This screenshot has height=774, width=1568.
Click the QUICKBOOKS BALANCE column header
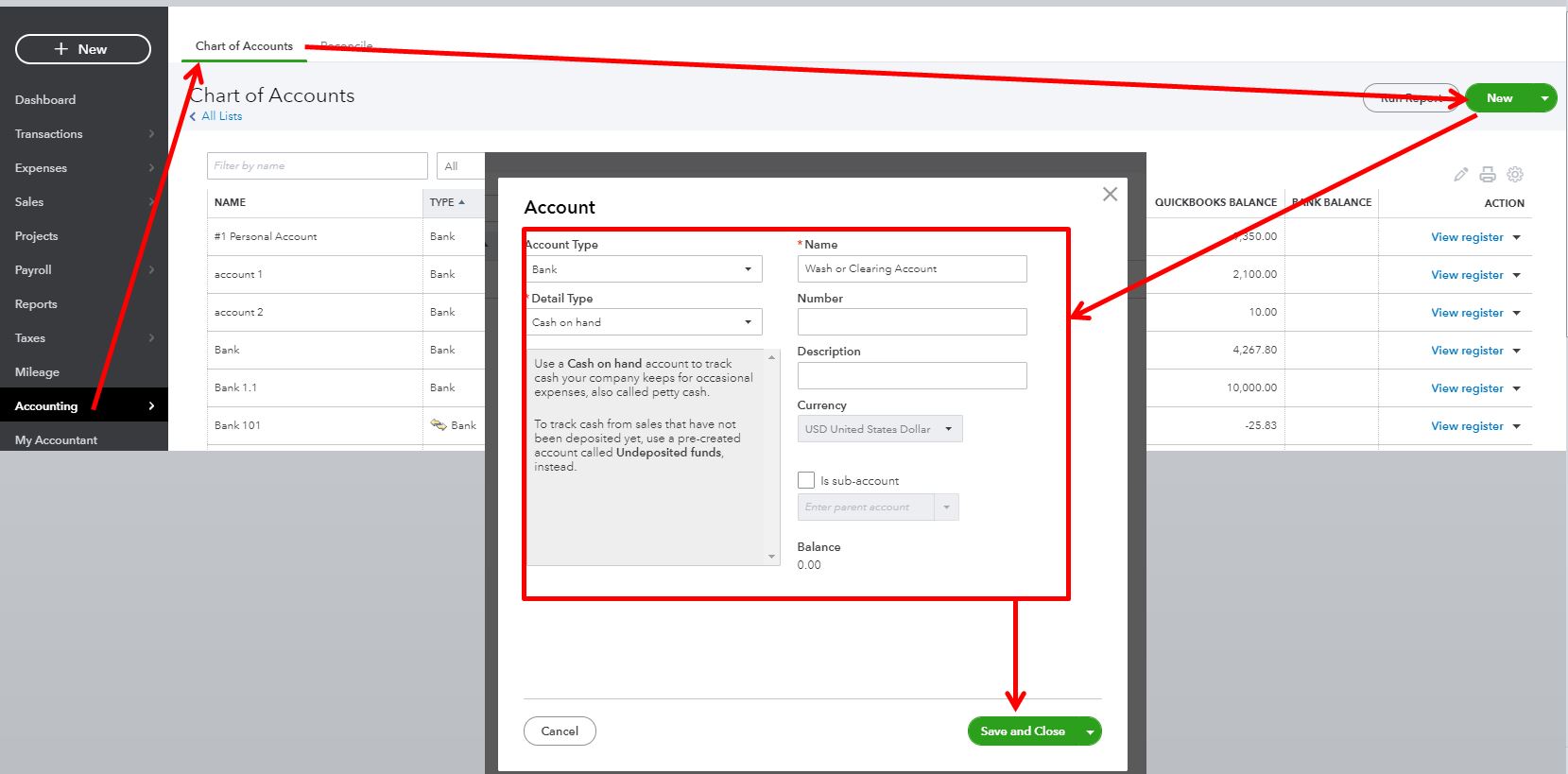coord(1215,202)
